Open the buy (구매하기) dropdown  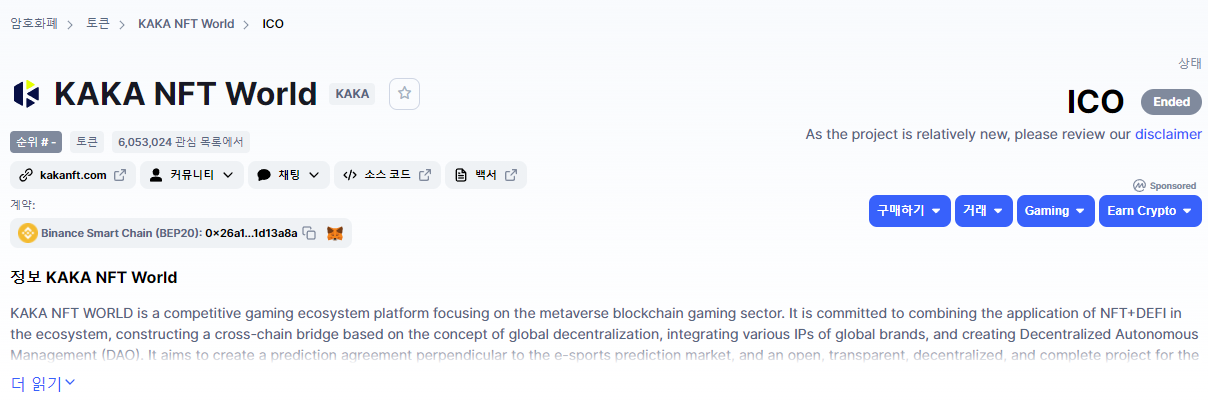[909, 211]
